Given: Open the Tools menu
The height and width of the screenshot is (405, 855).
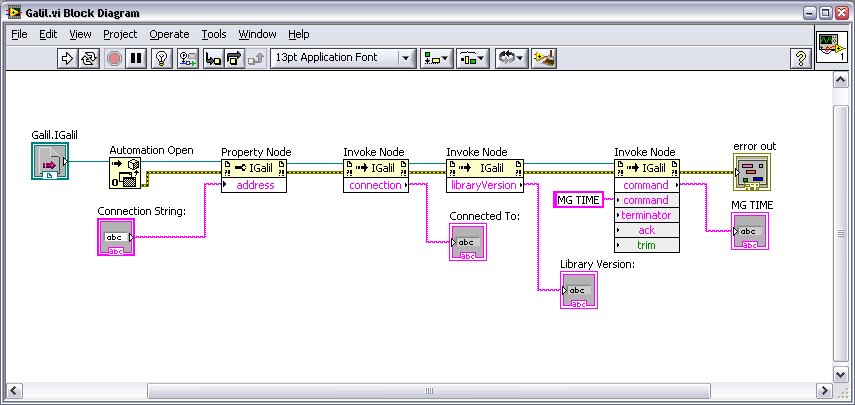Looking at the screenshot, I should (x=214, y=34).
